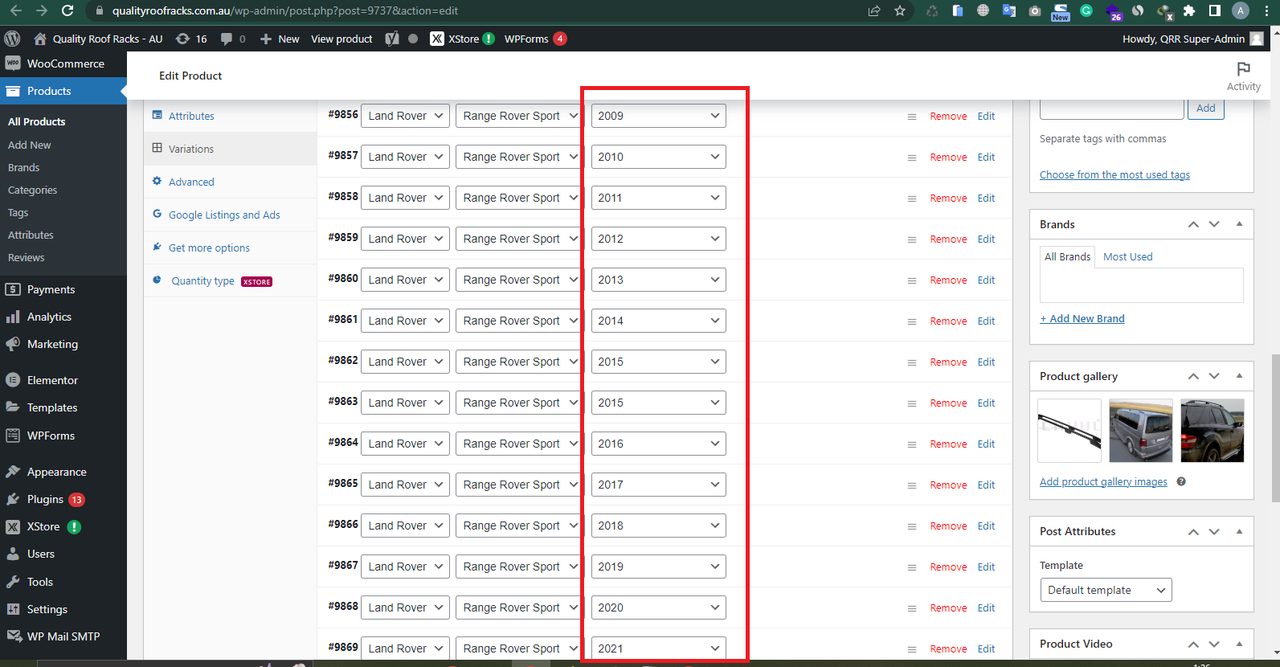Open WPForms in the admin bar

(x=535, y=39)
